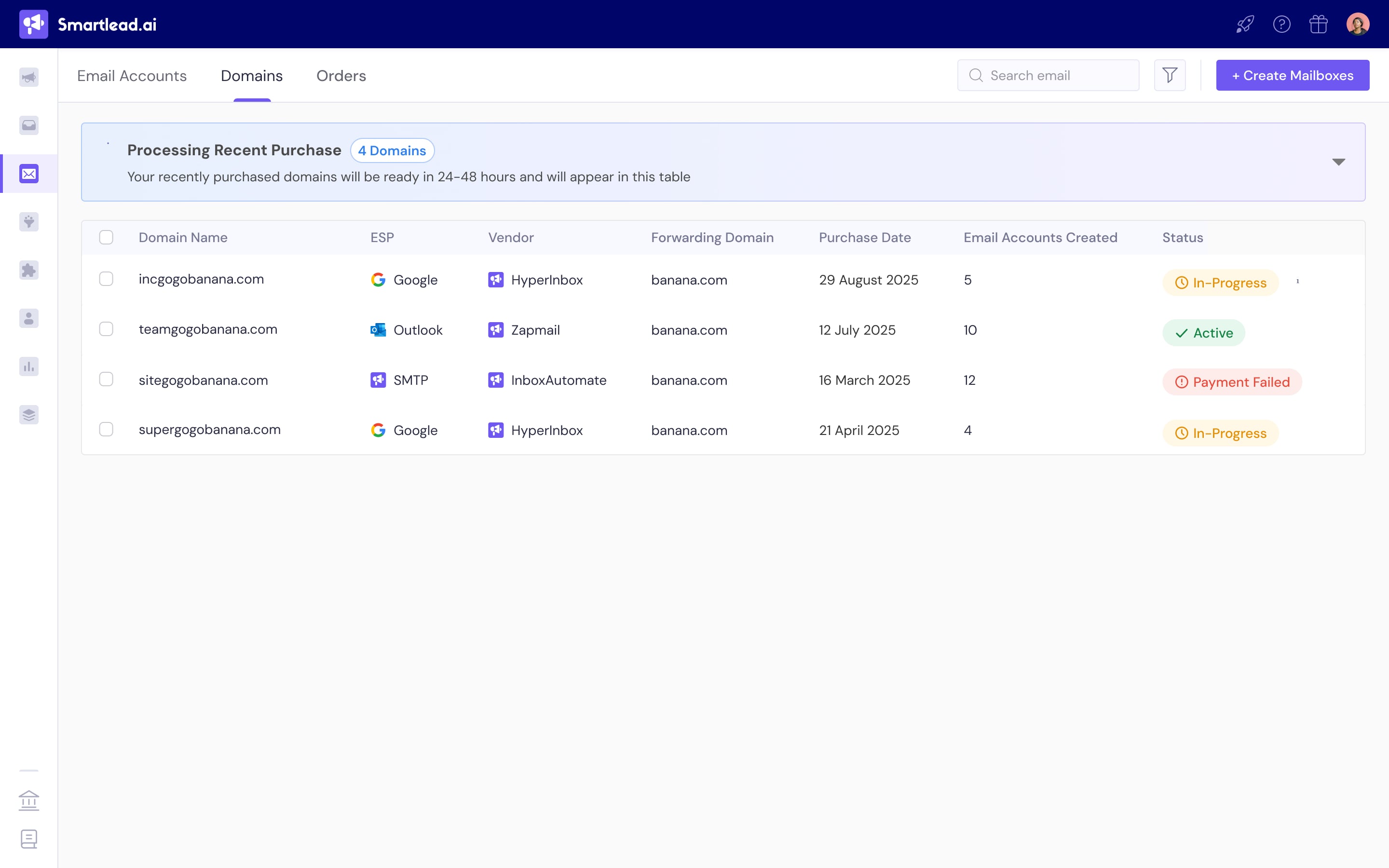1389x868 pixels.
Task: Click the rocket icon in top bar
Action: tap(1244, 24)
